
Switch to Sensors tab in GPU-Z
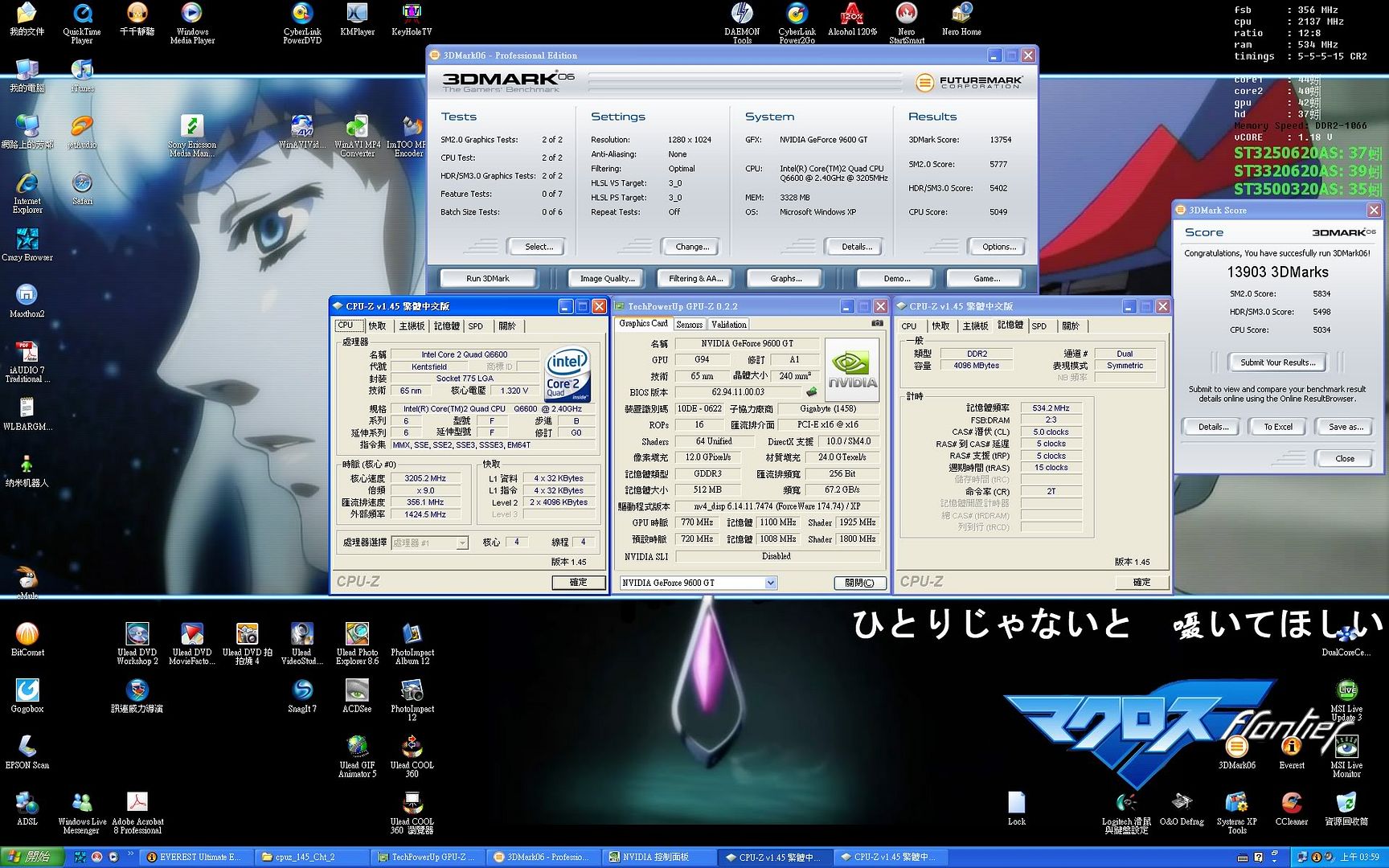coord(689,324)
